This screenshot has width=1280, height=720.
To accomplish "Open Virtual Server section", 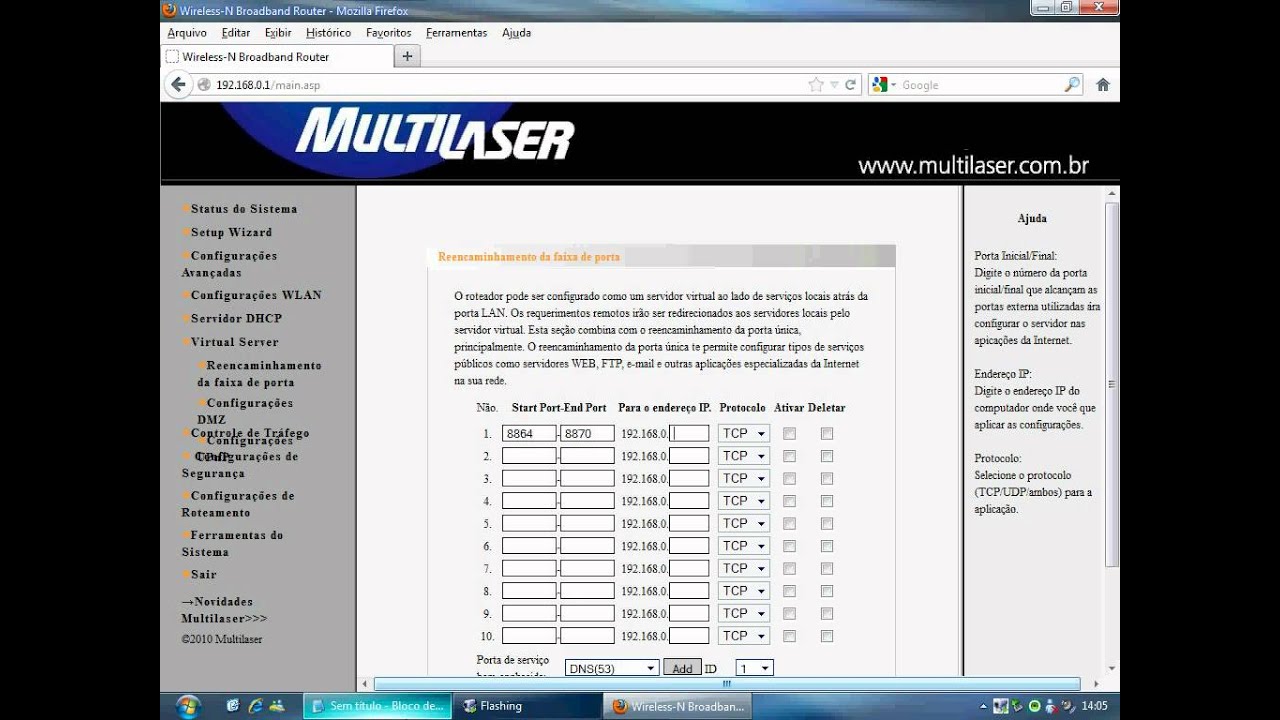I will point(235,342).
